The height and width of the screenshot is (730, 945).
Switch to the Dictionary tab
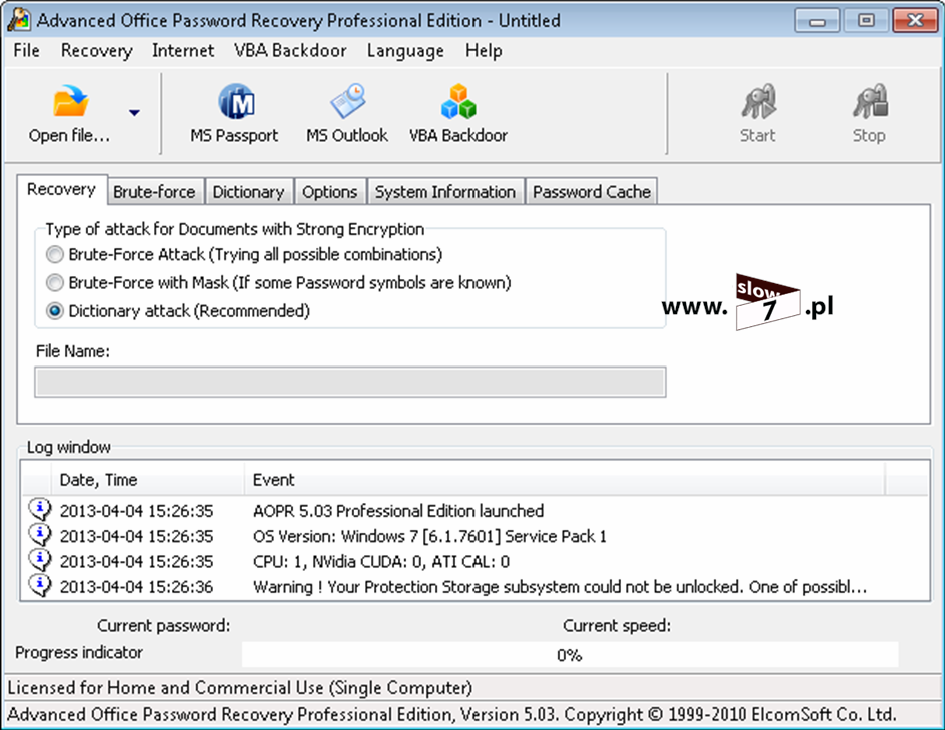248,192
